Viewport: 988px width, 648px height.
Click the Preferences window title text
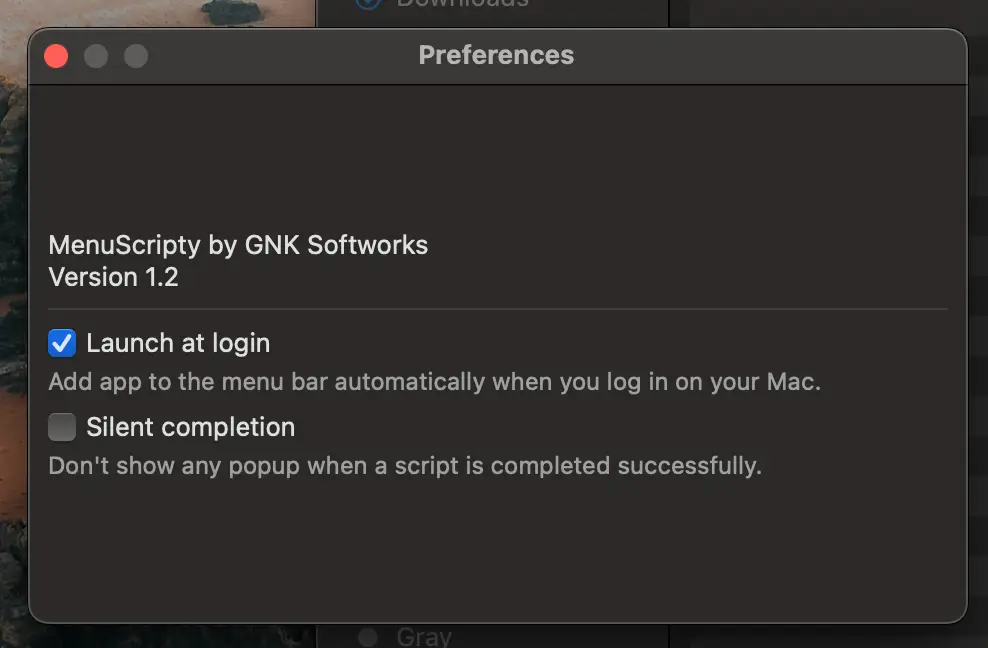(496, 56)
